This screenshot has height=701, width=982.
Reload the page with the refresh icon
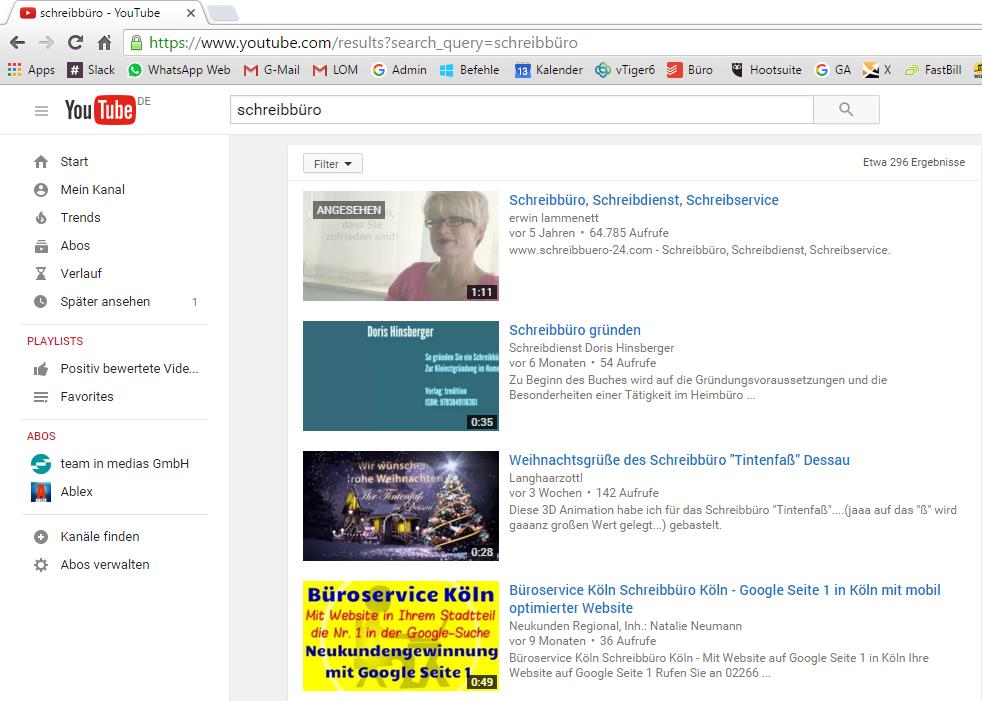tap(75, 43)
